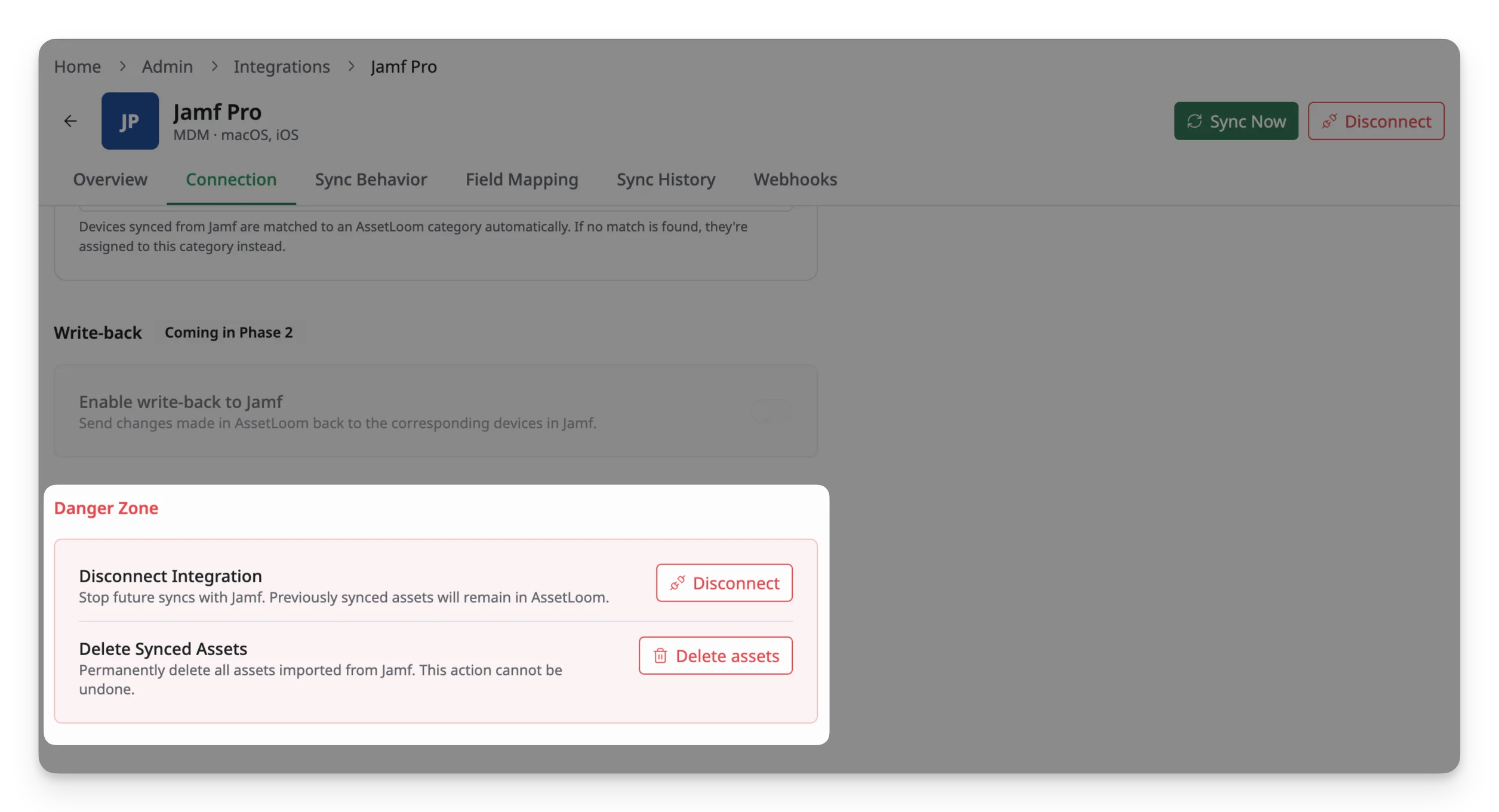Click chevron between Home and Admin breadcrumbs
Screen dimensions: 1499x812
click(122, 66)
